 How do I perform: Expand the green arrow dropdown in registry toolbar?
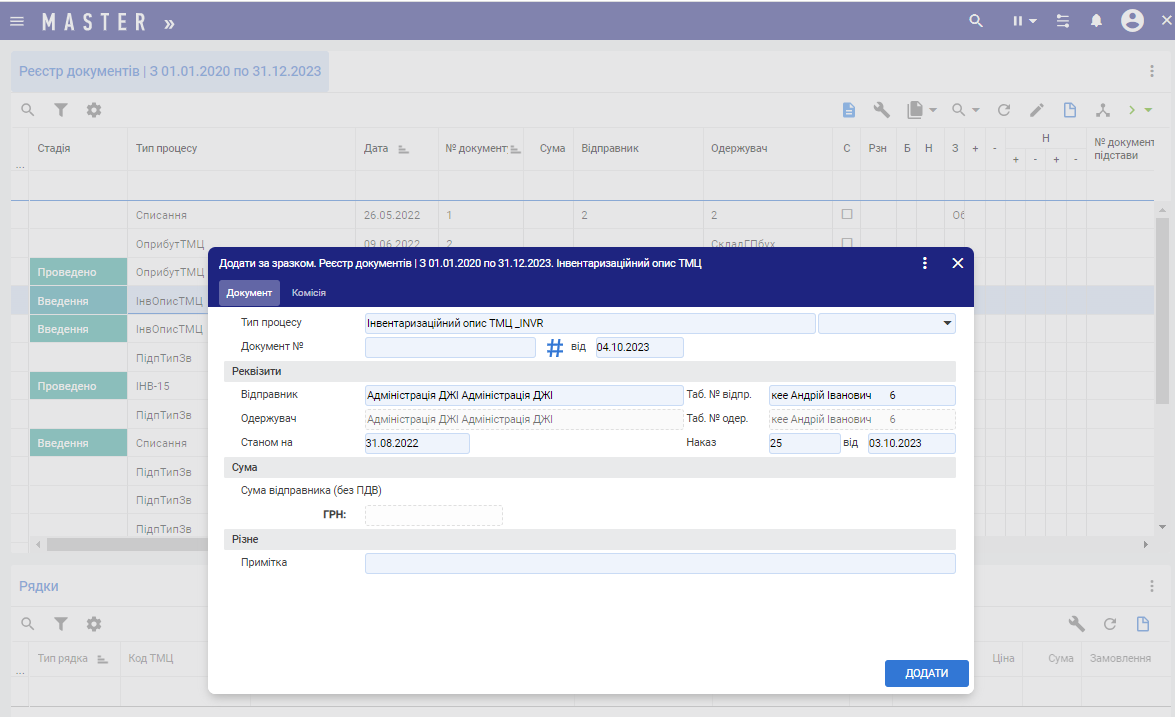coord(1148,110)
